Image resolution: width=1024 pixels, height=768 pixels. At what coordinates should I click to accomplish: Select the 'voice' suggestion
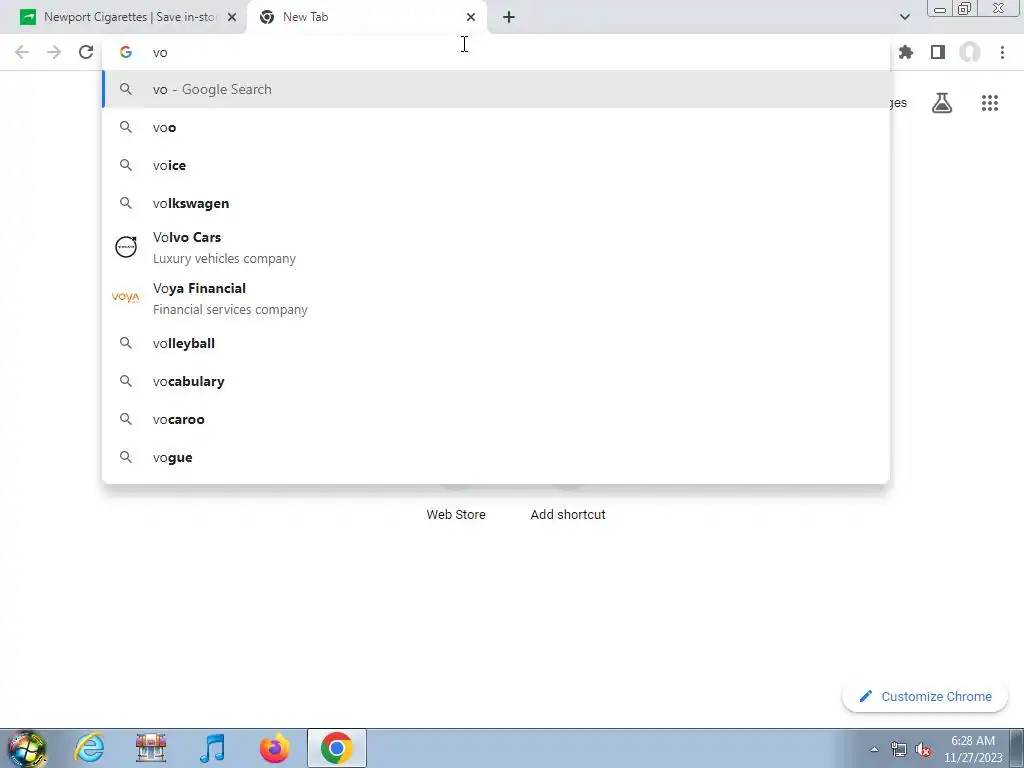point(496,165)
